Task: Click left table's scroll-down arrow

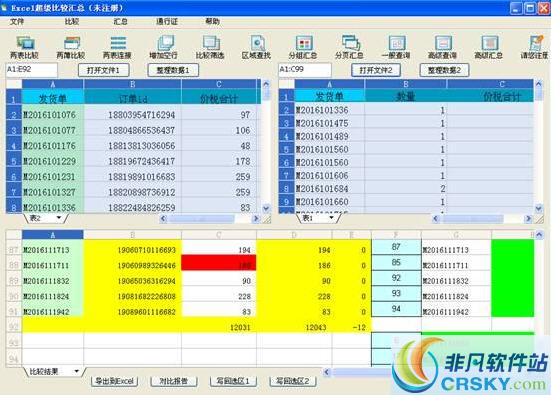Action: (266, 208)
